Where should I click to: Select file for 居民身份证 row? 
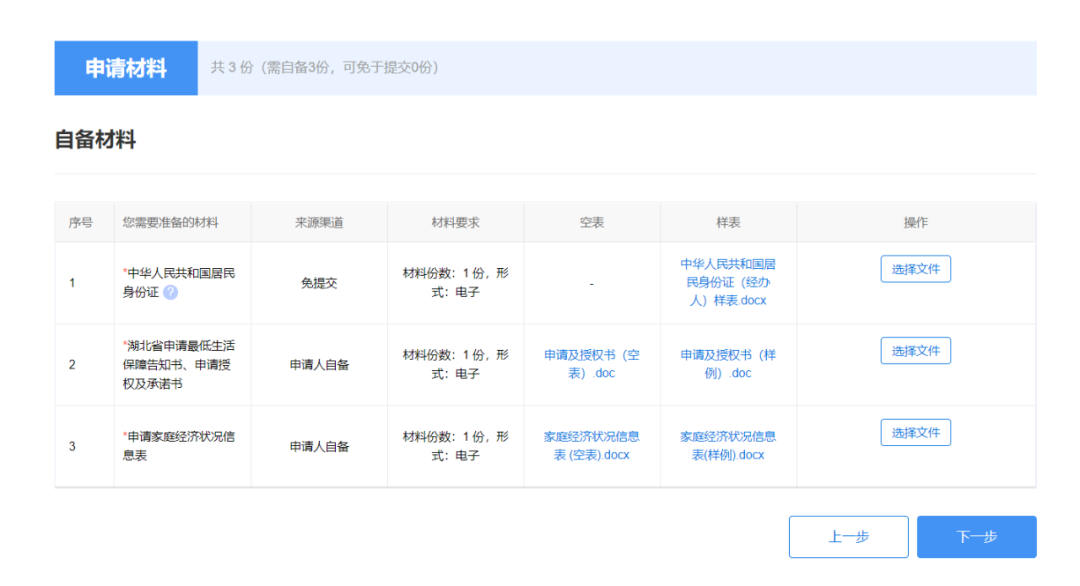pyautogui.click(x=915, y=269)
